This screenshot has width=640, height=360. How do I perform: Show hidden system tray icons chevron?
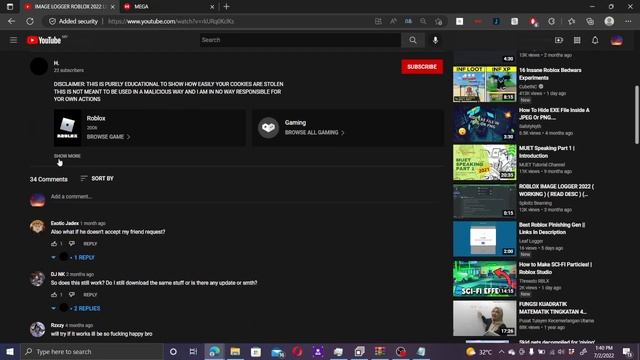pyautogui.click(x=501, y=351)
